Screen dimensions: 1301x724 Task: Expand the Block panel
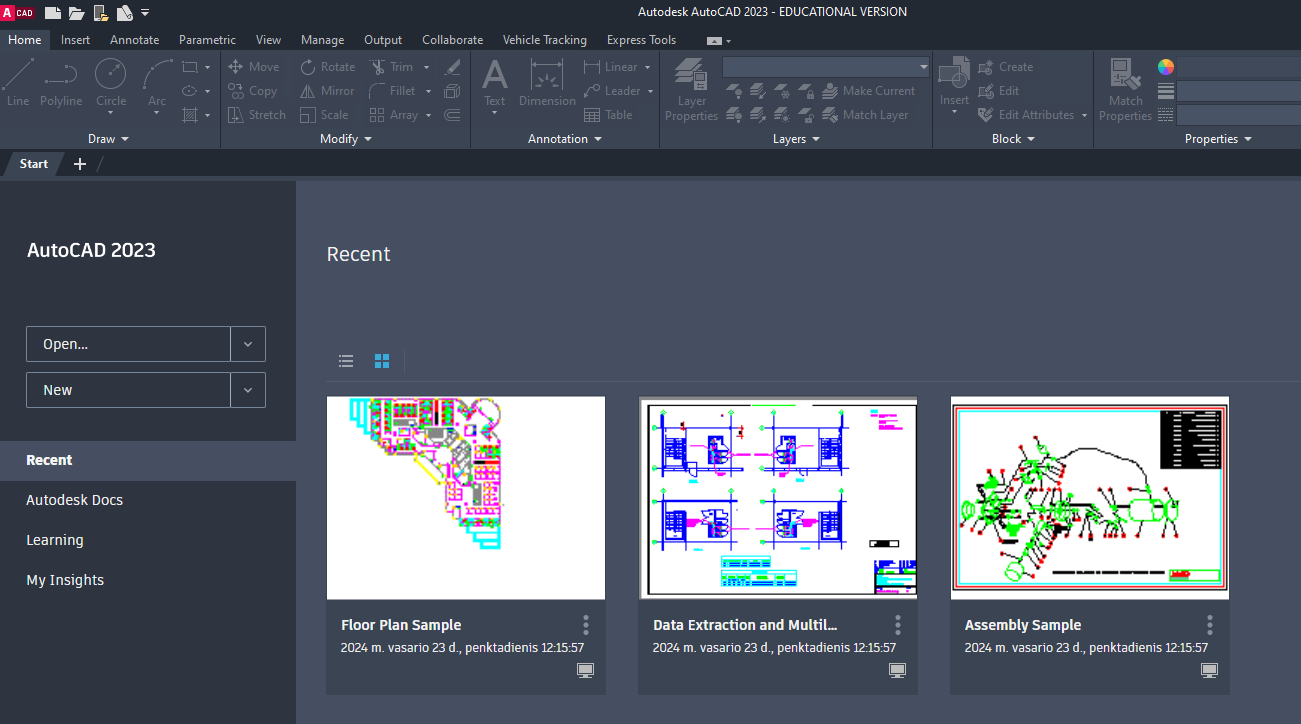tap(1013, 139)
